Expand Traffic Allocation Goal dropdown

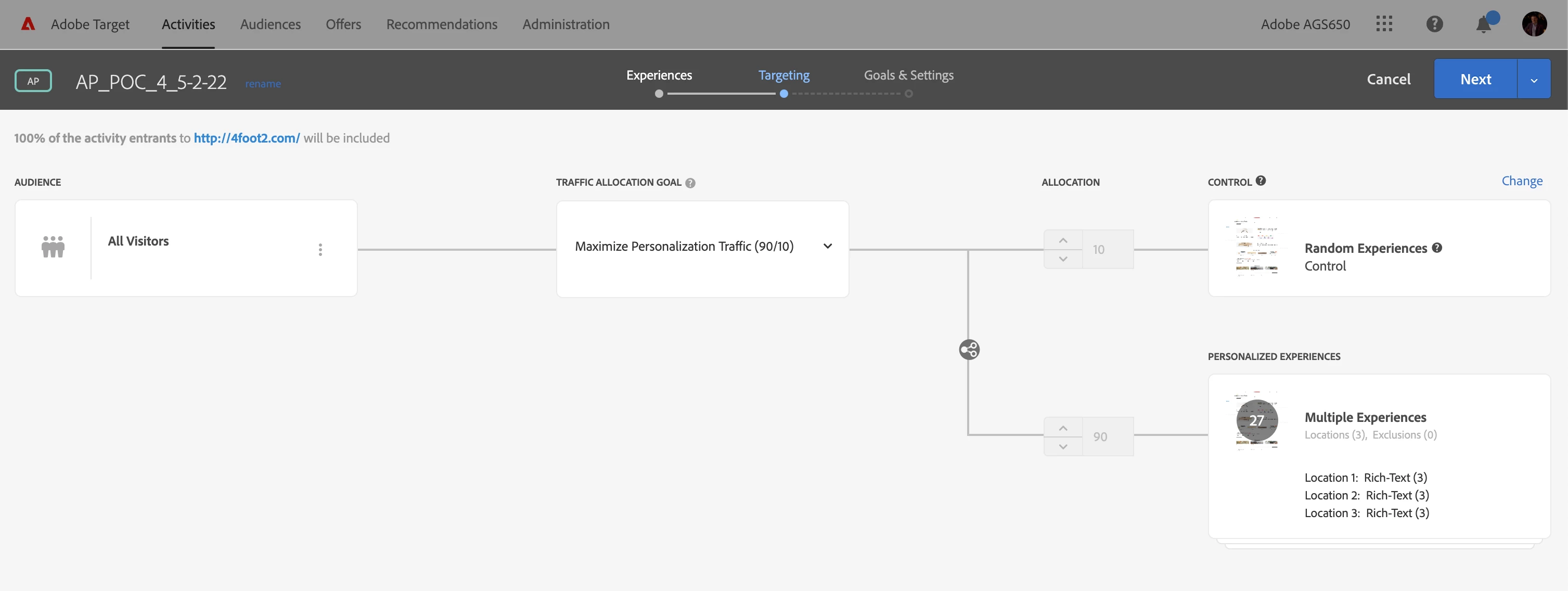[x=827, y=247]
